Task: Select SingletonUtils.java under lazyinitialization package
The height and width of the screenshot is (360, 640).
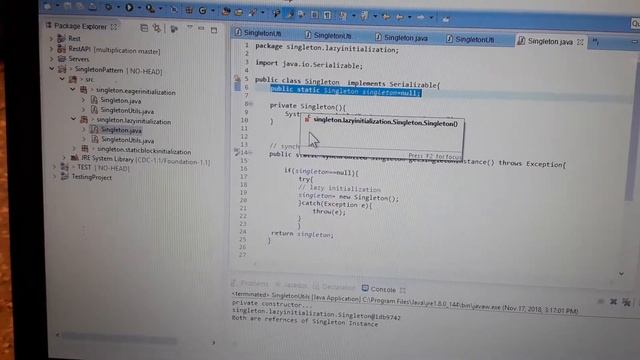Action: [x=128, y=140]
